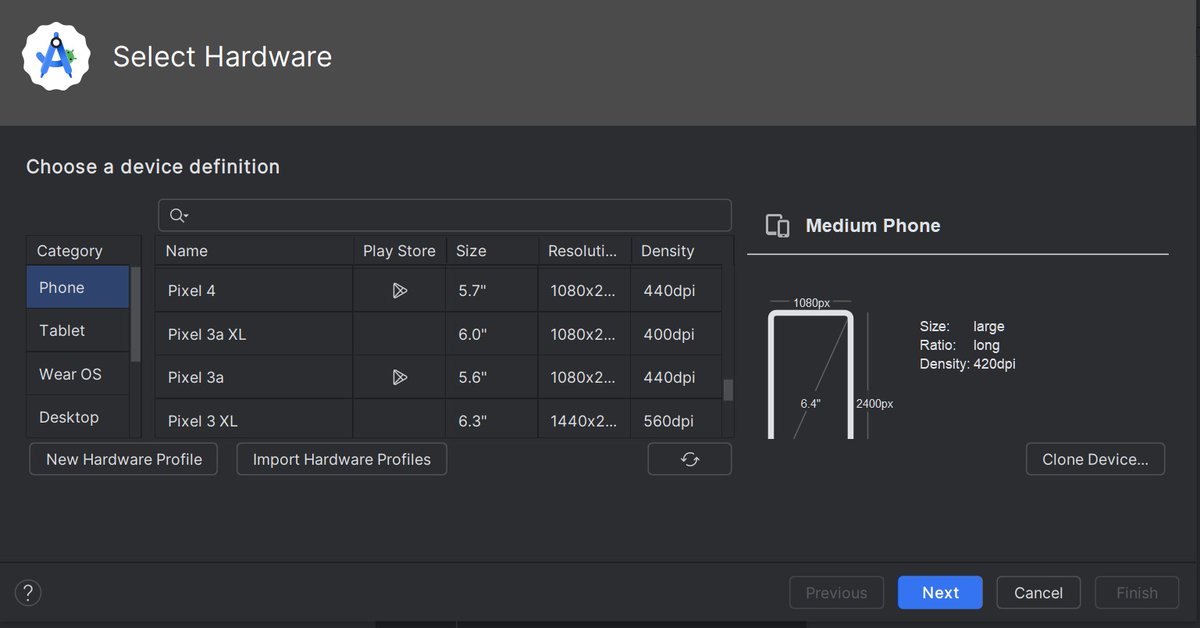Click the Android Studio logo icon

tap(56, 56)
